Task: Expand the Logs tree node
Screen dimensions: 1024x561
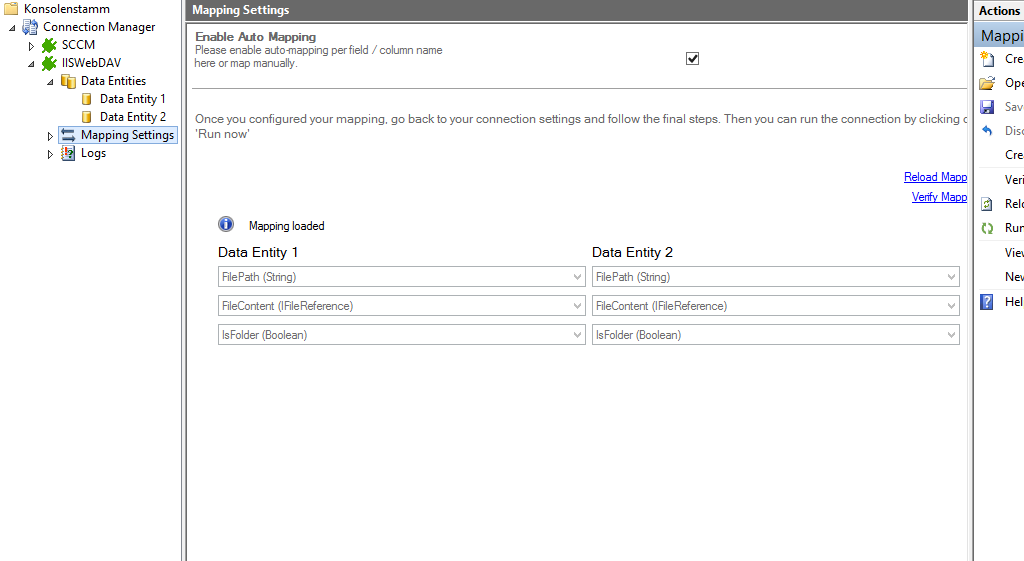Action: (x=51, y=154)
